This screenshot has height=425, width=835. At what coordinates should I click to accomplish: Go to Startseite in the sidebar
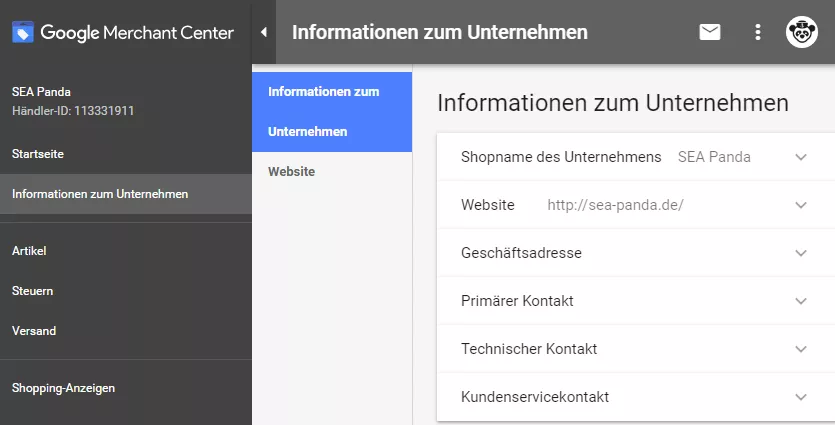(126, 154)
